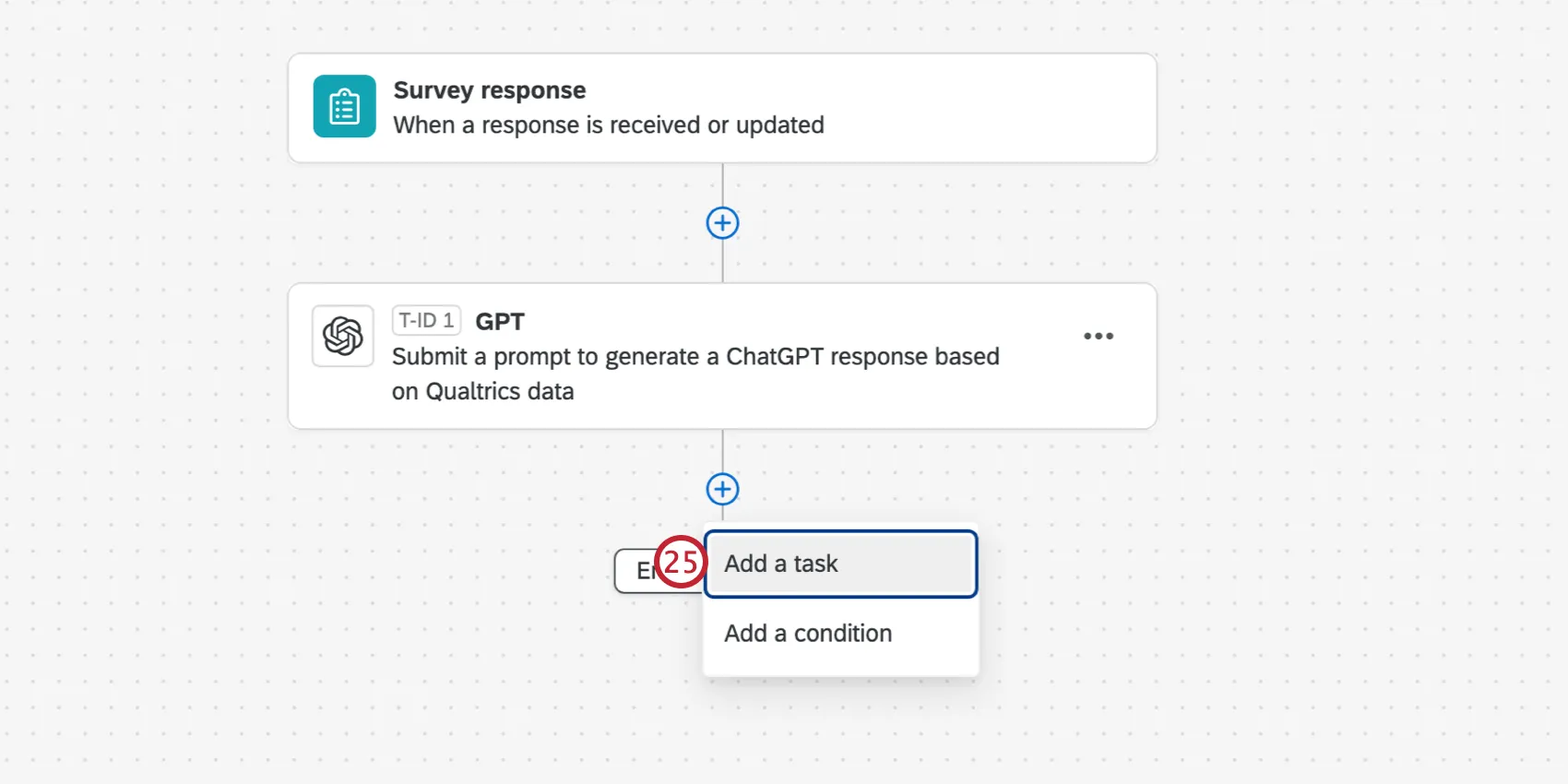Click the Survey response title text
Image resolution: width=1568 pixels, height=784 pixels.
pyautogui.click(x=489, y=89)
